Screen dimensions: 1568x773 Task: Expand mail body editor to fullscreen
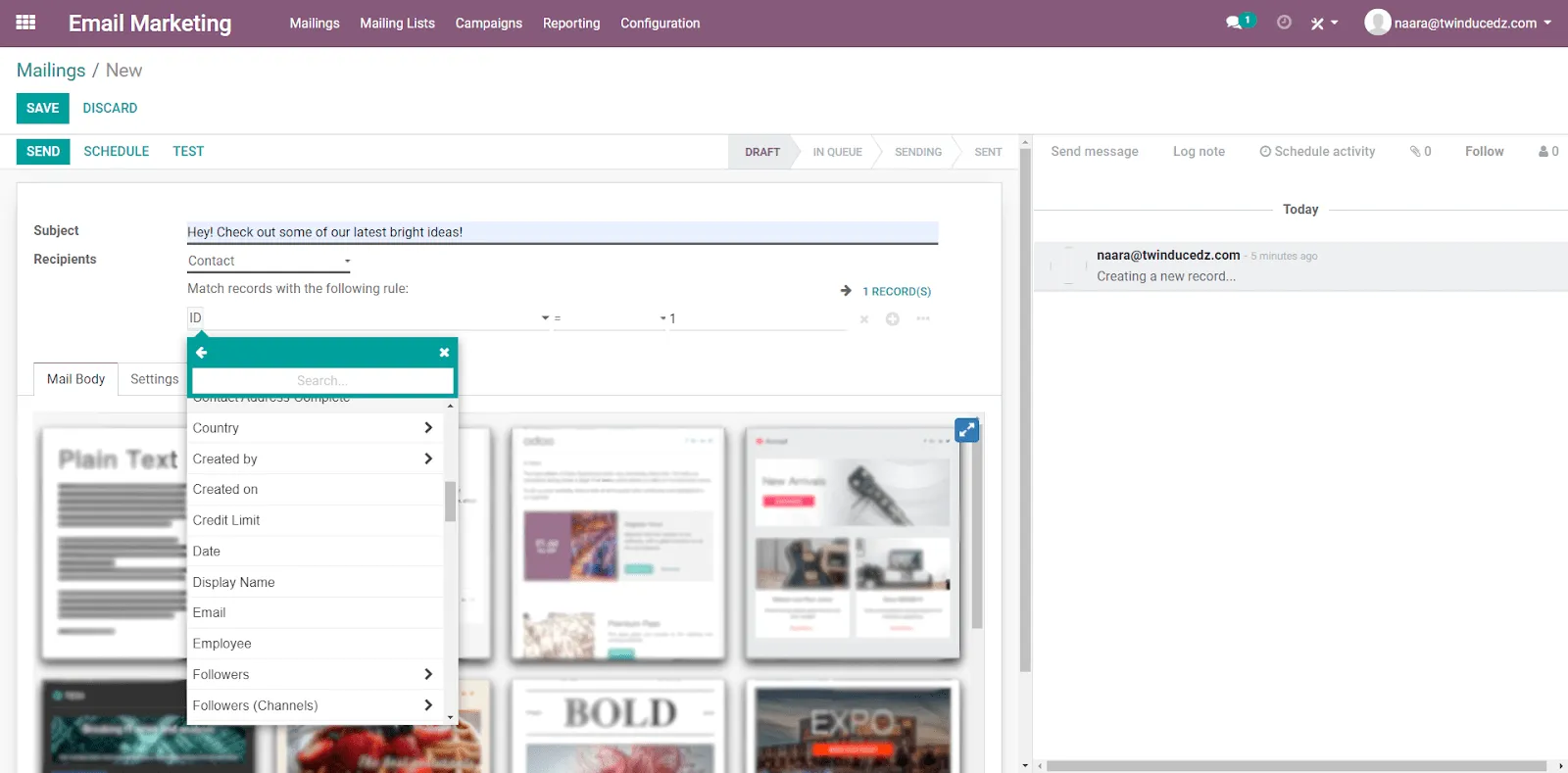point(967,430)
